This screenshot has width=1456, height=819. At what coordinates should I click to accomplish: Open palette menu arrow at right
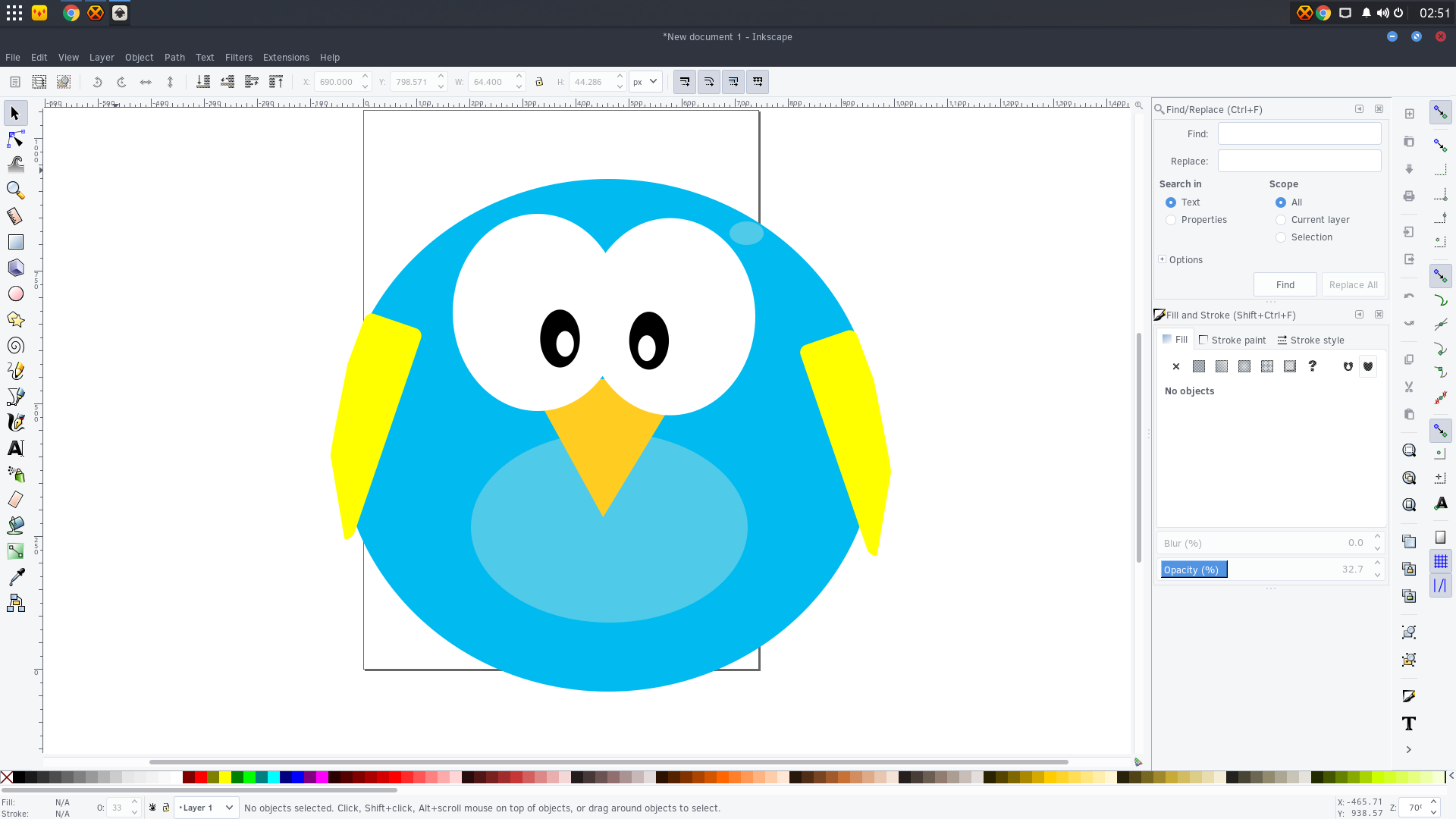(x=1451, y=777)
